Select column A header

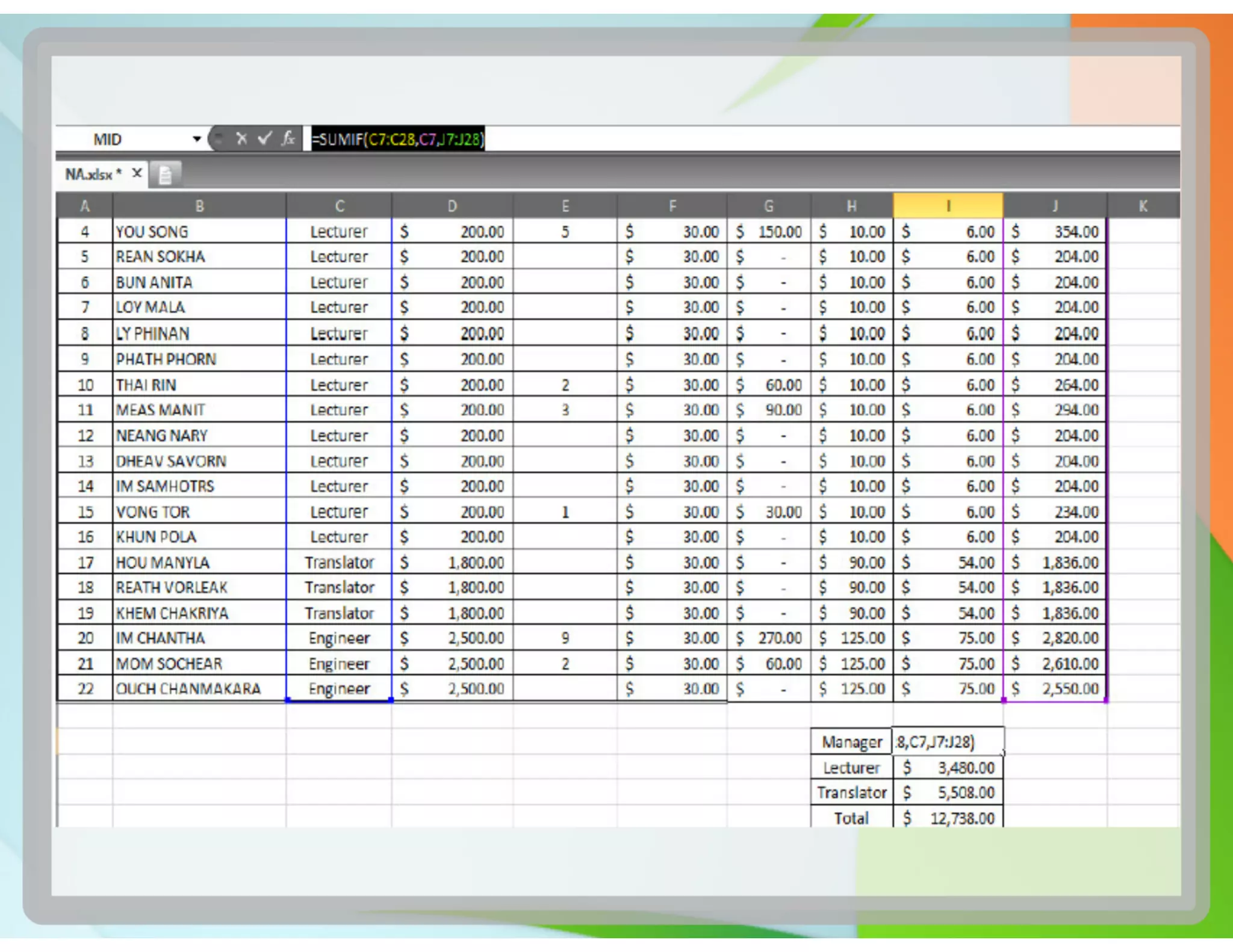(x=85, y=206)
